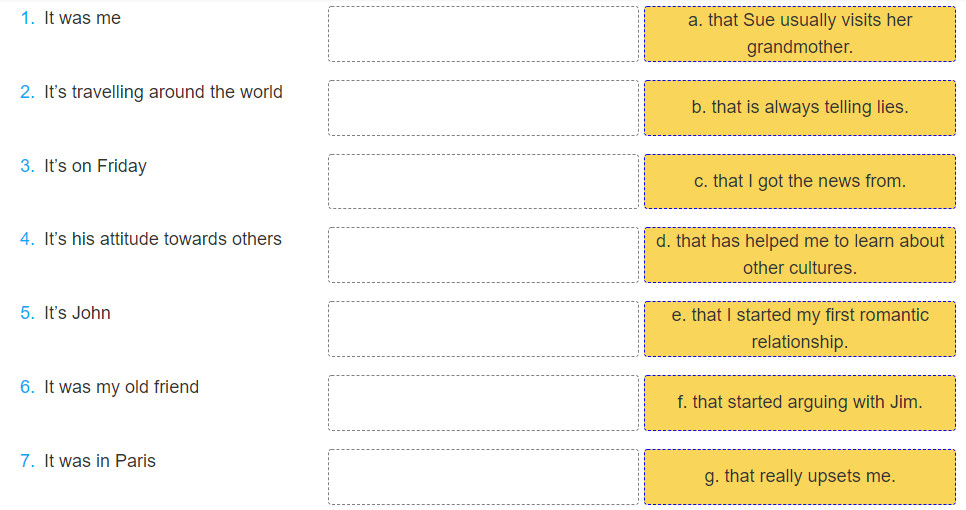Click the empty drop box beside 'It's John'

(x=483, y=329)
